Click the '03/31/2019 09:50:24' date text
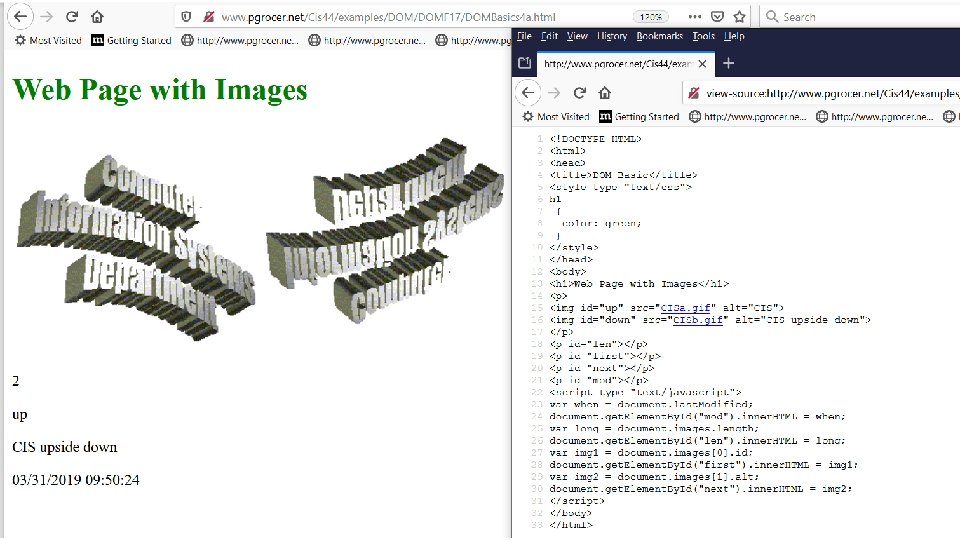Image resolution: width=960 pixels, height=540 pixels. (76, 480)
